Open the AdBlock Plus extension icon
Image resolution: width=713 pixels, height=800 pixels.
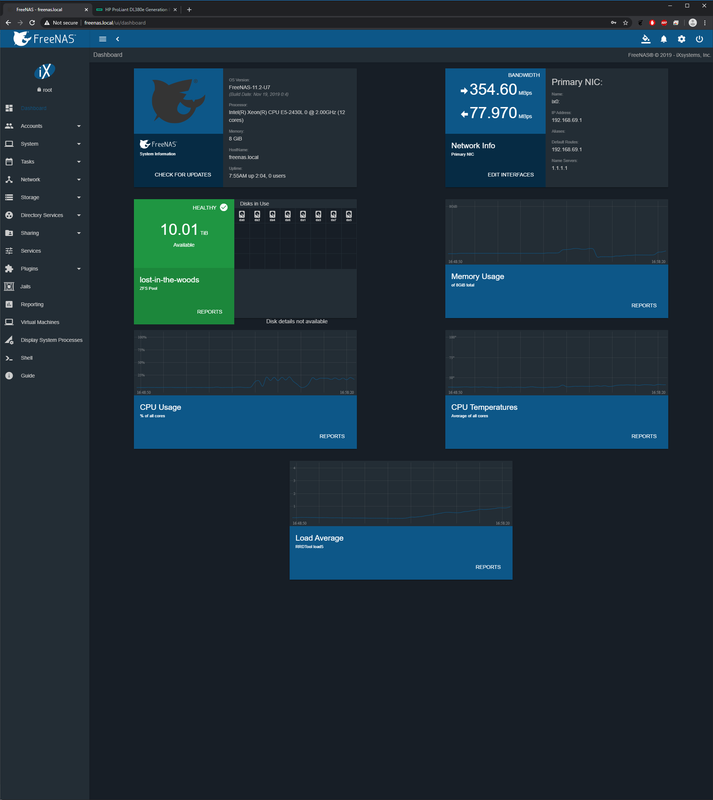tap(664, 23)
